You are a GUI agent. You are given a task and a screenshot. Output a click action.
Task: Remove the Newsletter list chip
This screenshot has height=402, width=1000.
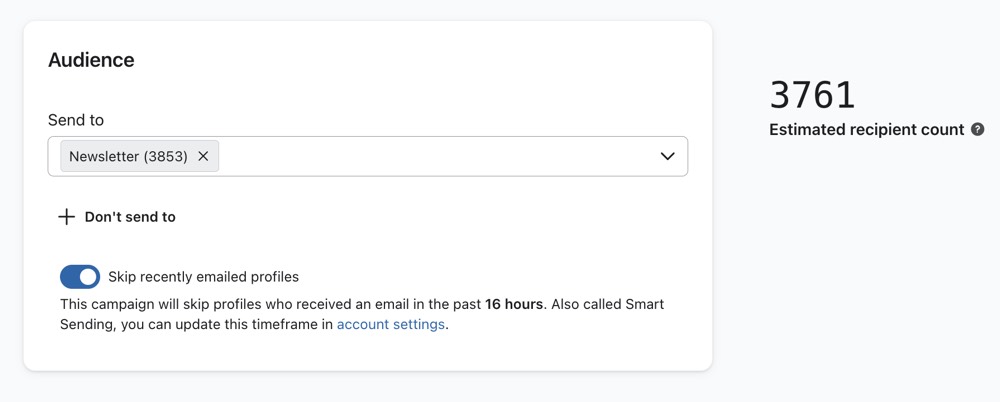203,156
